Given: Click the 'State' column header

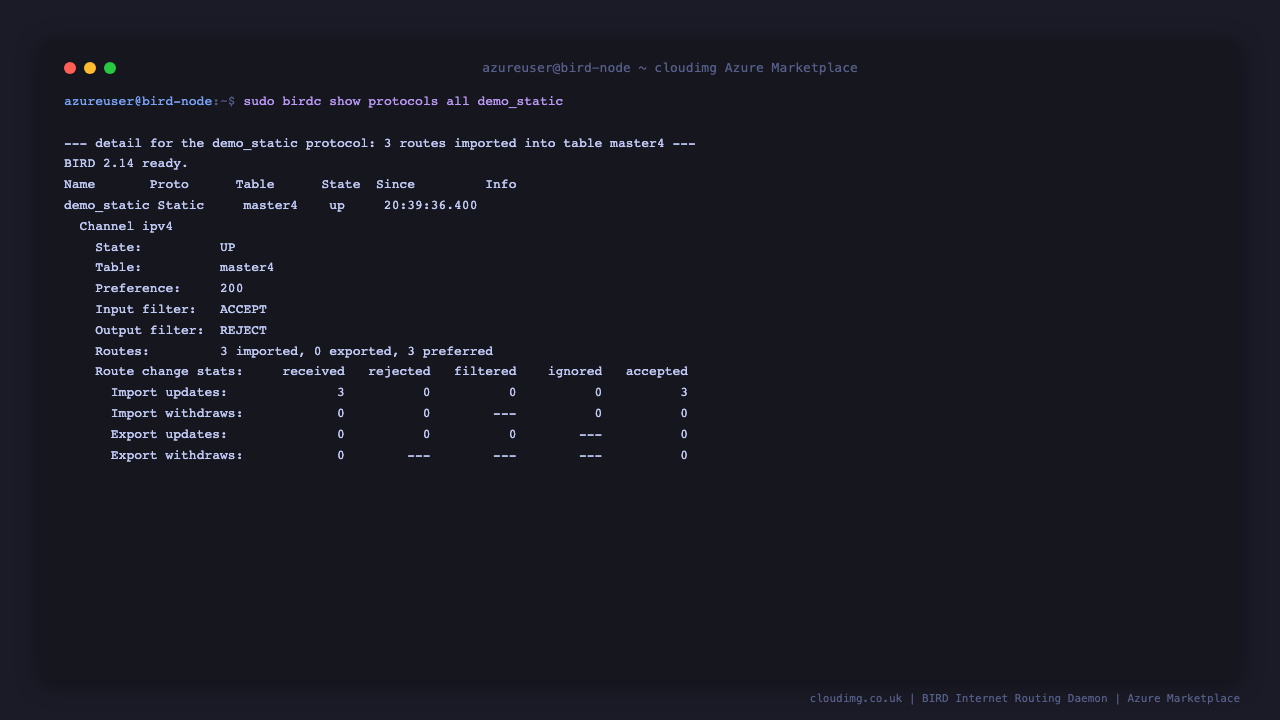Looking at the screenshot, I should [341, 184].
